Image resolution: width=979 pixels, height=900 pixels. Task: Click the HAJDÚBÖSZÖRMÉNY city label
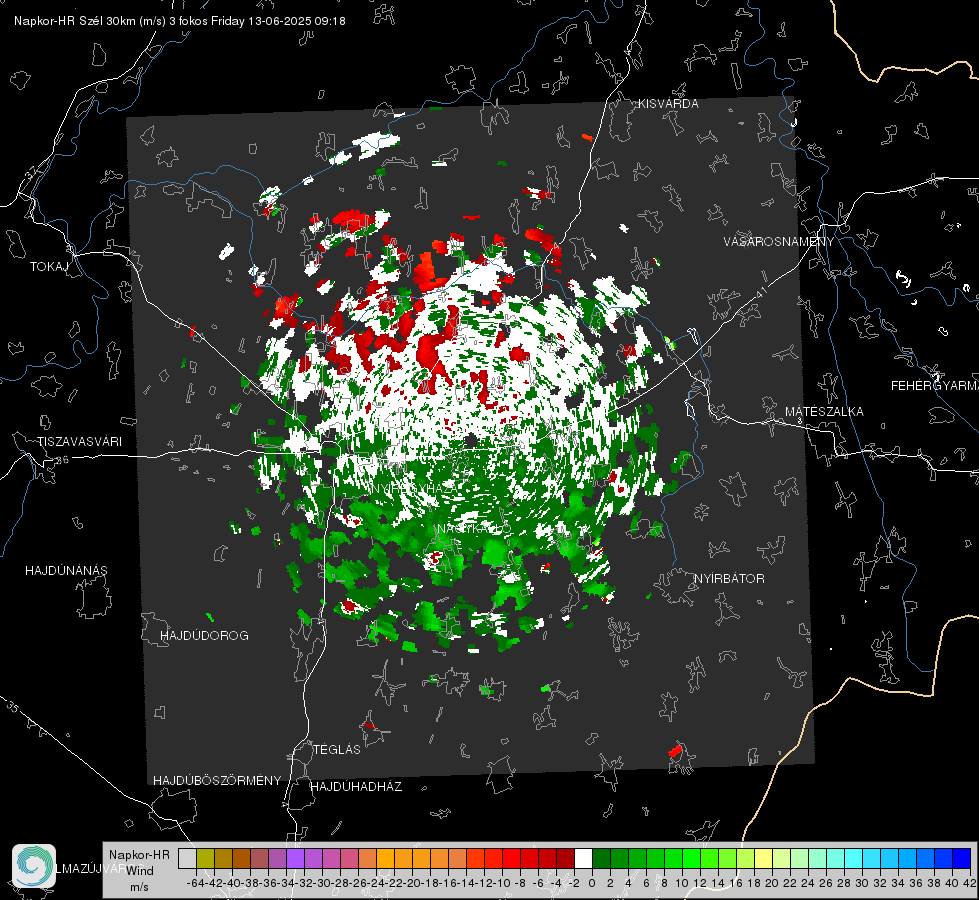point(217,781)
